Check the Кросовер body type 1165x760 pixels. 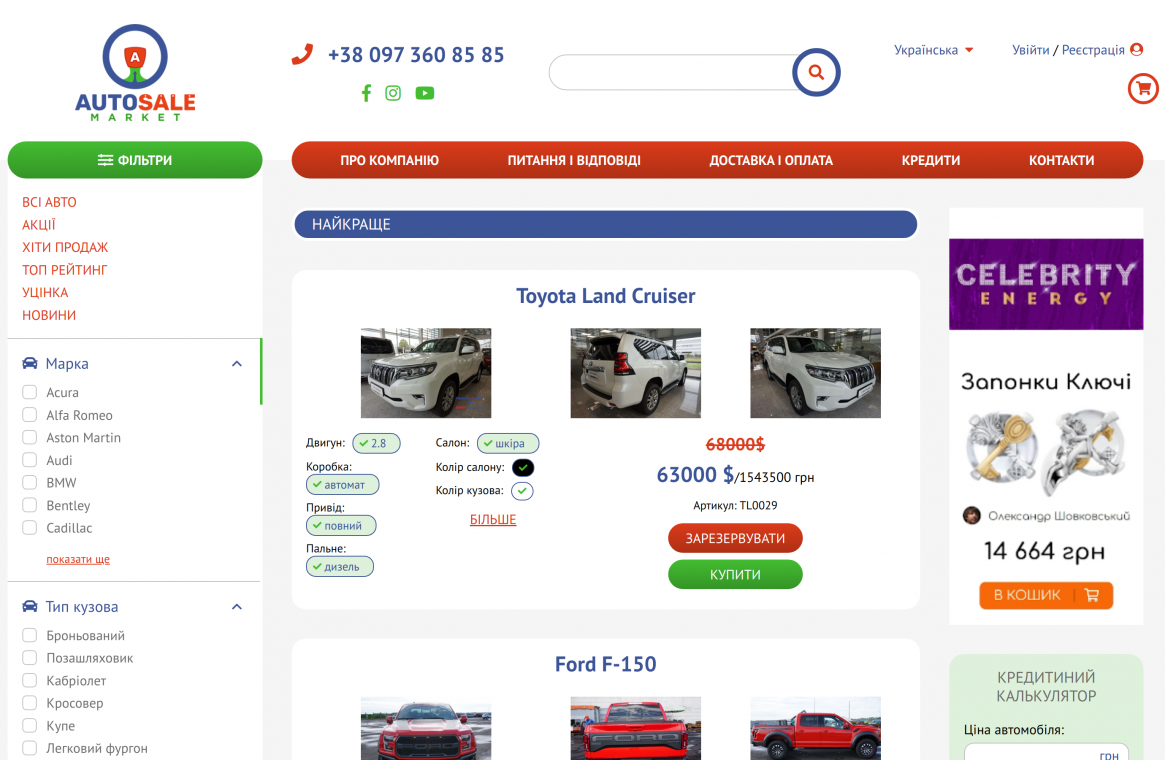tap(30, 703)
